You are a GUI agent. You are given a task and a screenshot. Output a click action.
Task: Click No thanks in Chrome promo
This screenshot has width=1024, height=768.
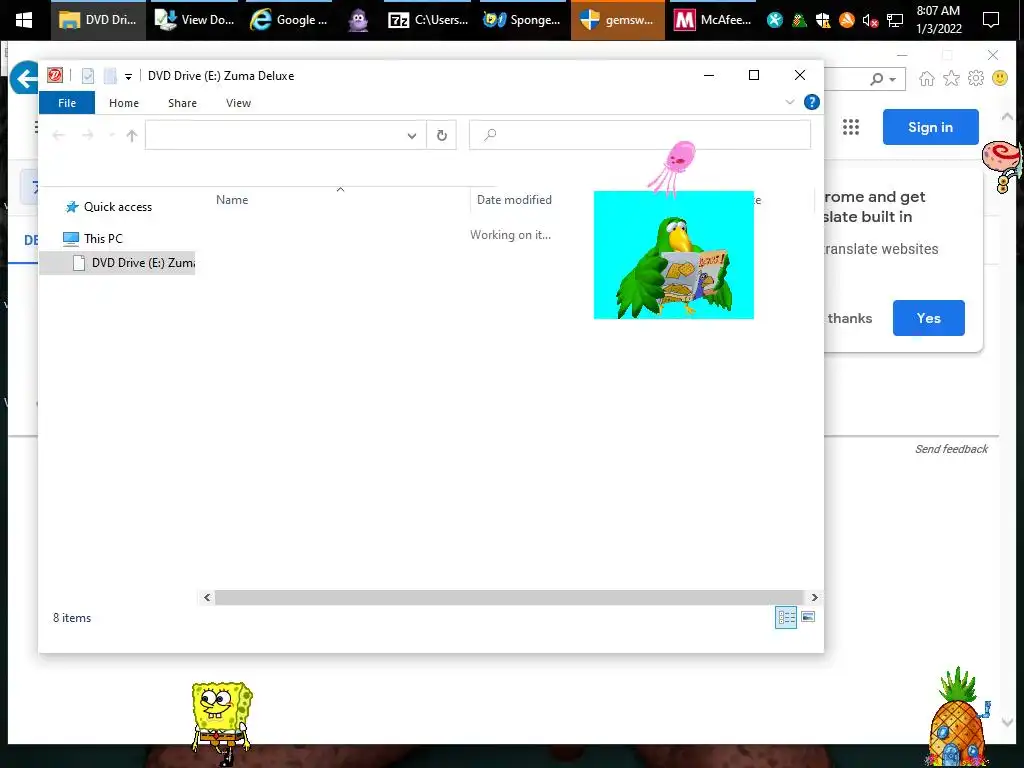point(848,318)
